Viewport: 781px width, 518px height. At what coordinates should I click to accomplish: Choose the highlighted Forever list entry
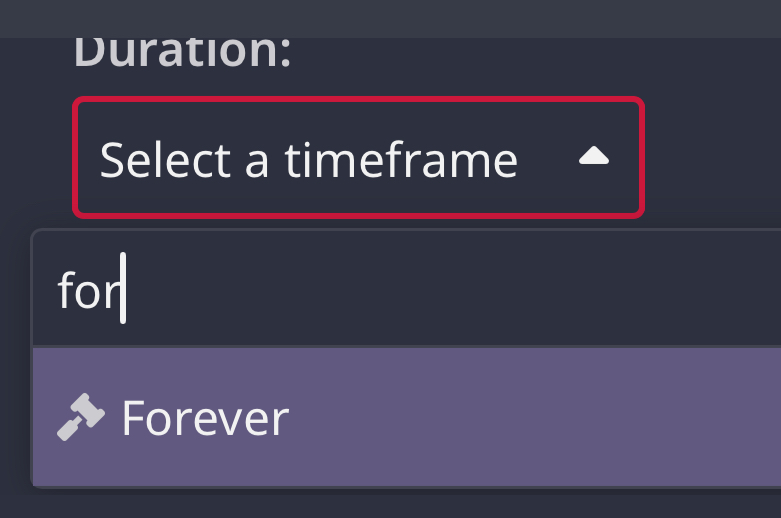point(400,418)
